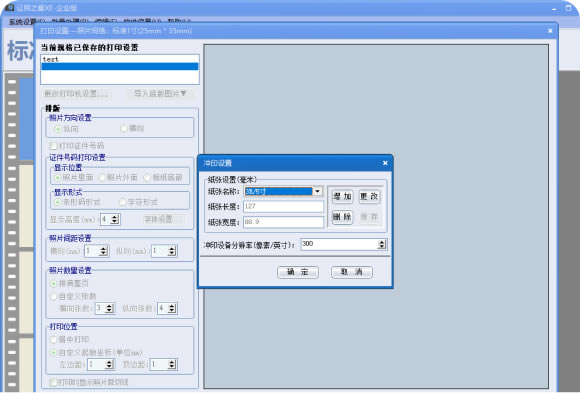
Task: Click the 纸张长度 input field
Action: (x=283, y=206)
